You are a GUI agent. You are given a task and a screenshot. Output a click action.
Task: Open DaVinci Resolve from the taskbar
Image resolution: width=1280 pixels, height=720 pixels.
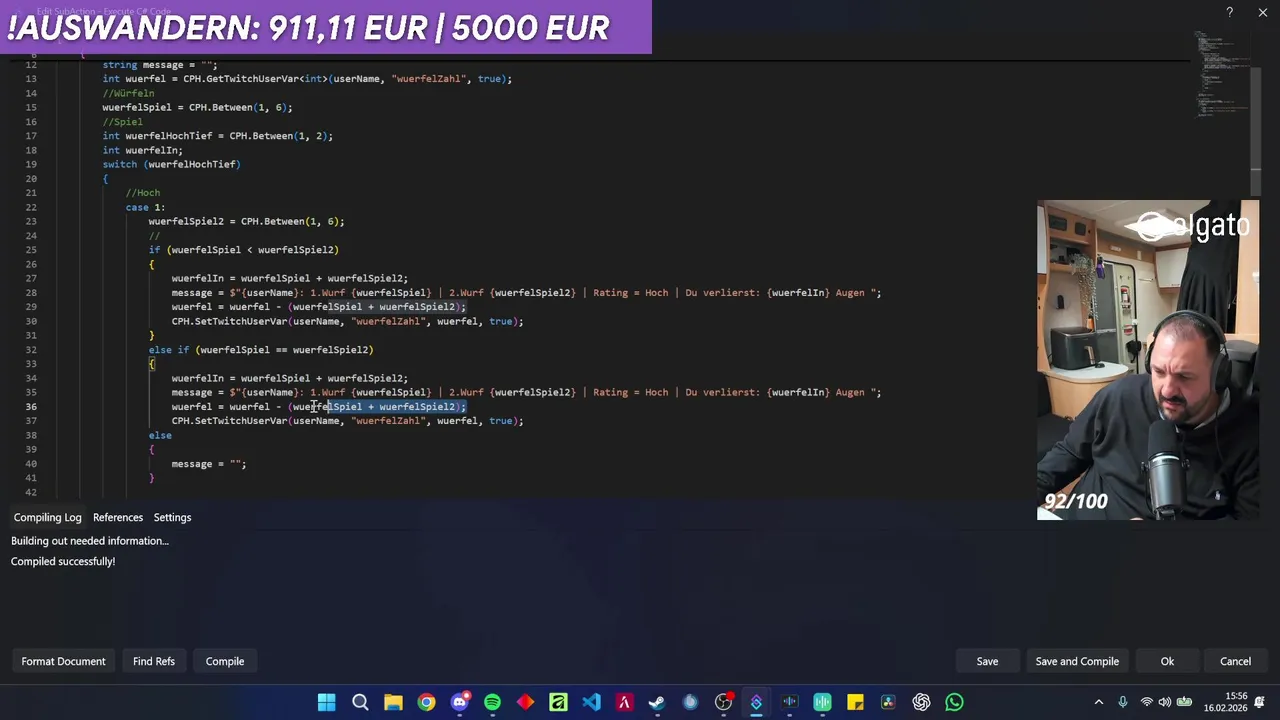click(888, 702)
